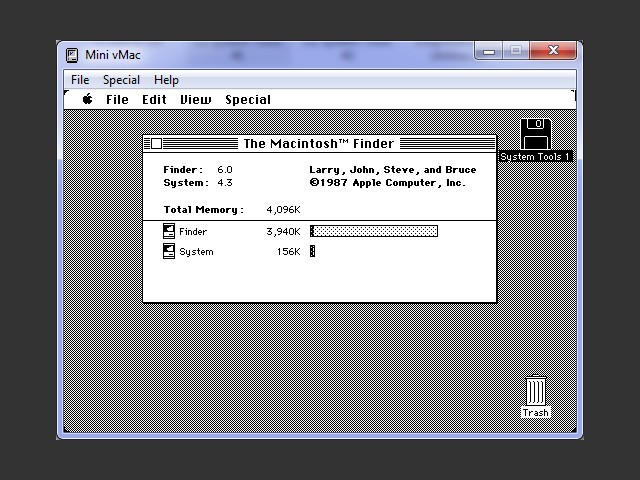
Task: Open the Mini vMac host File menu
Action: click(80, 80)
